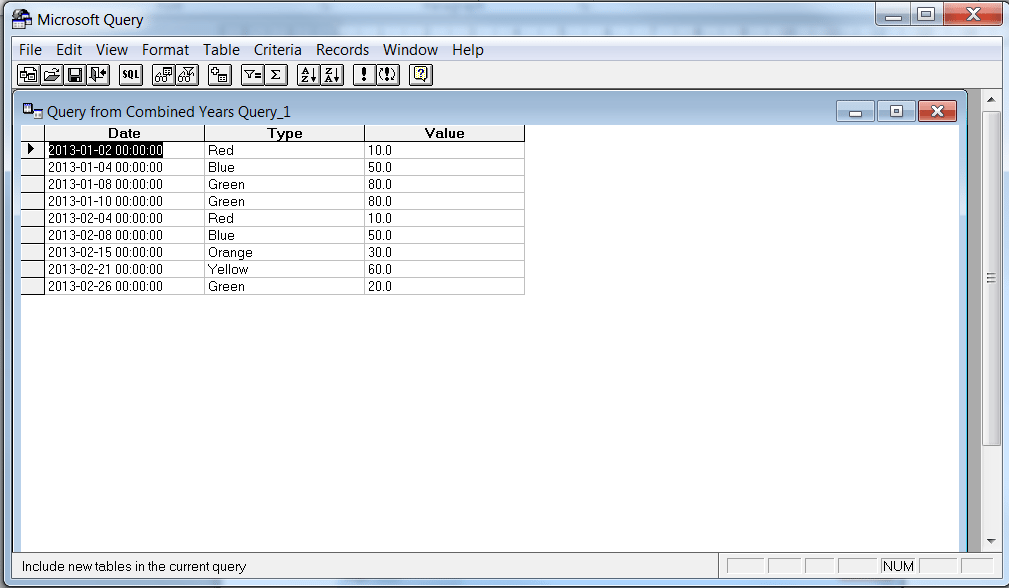The image size is (1009, 588).
Task: Click the vertical scrollbar down arrow
Action: coord(991,541)
